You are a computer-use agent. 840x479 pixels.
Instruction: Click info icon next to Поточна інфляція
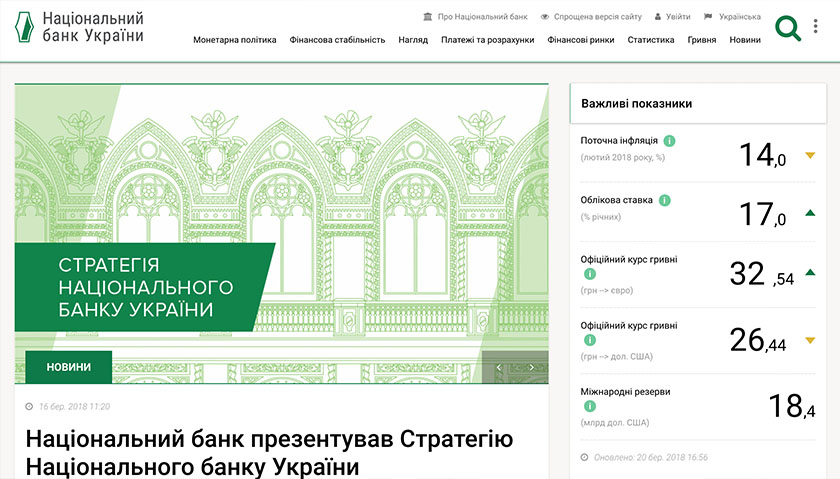(669, 141)
